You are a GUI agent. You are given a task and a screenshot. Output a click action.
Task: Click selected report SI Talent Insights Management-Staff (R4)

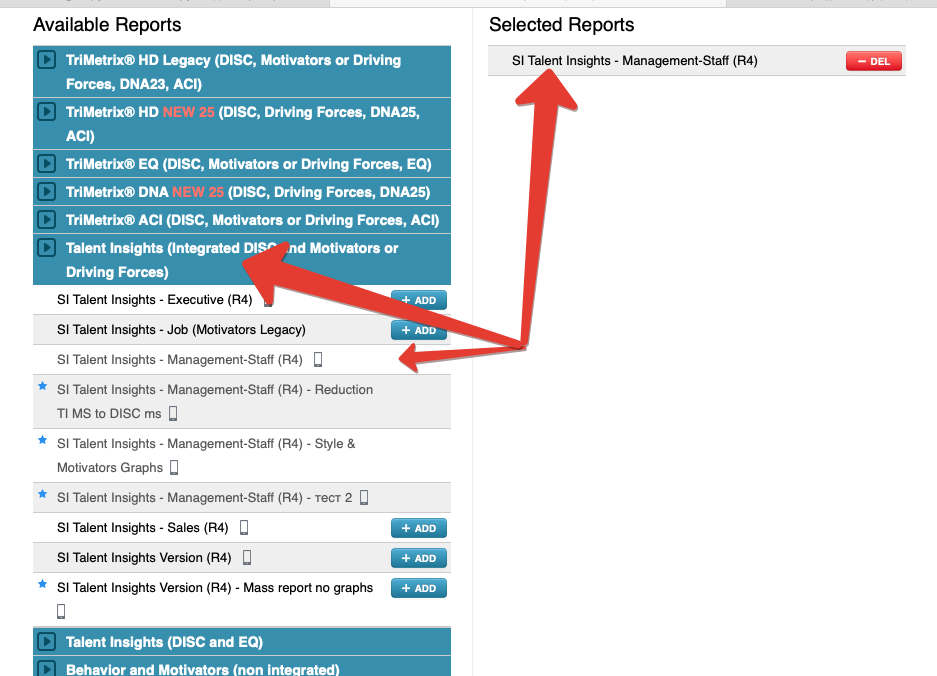(x=635, y=60)
